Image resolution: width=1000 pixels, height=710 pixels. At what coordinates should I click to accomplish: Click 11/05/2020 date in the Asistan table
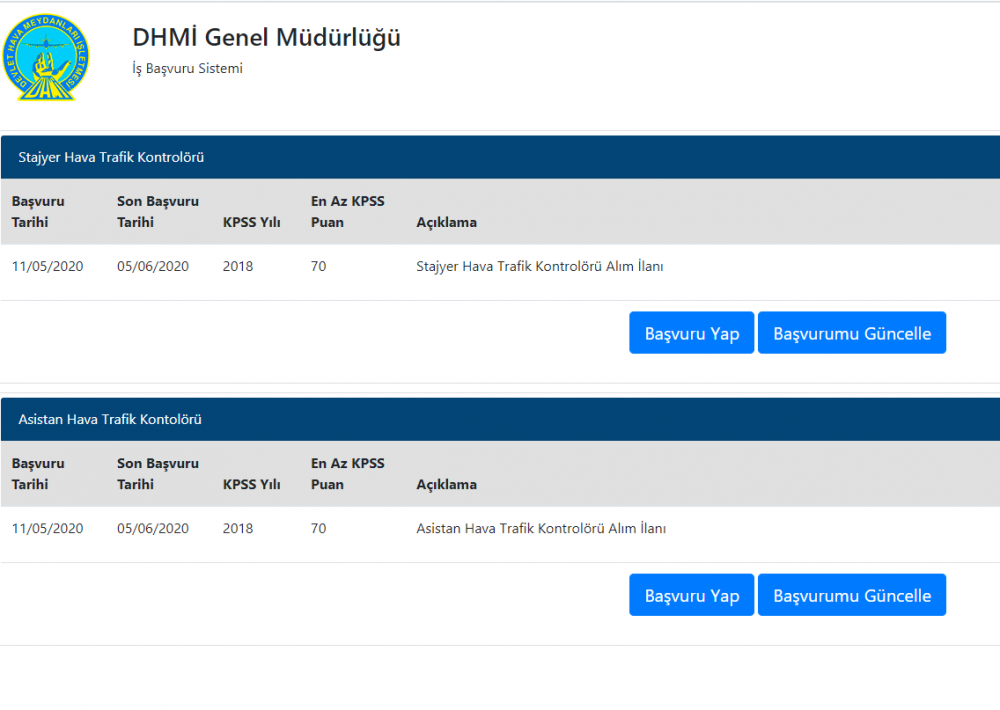[x=47, y=528]
